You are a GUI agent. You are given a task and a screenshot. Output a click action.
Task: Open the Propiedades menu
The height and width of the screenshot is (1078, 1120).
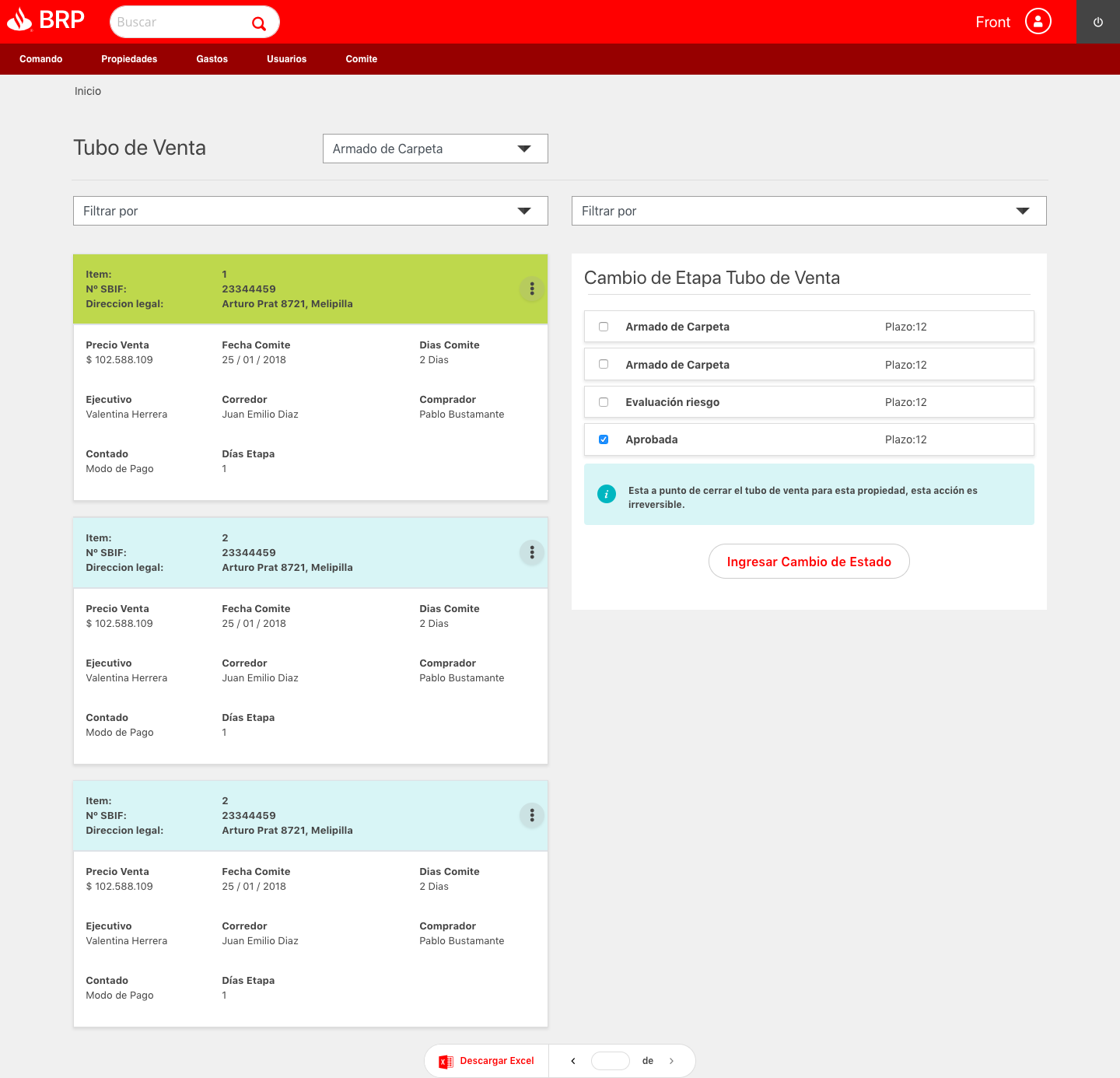pos(129,59)
